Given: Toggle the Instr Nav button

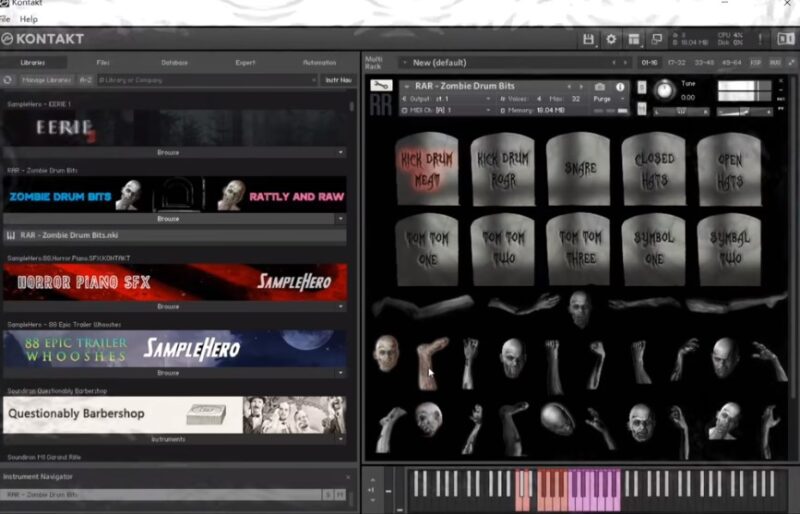Looking at the screenshot, I should (x=337, y=79).
